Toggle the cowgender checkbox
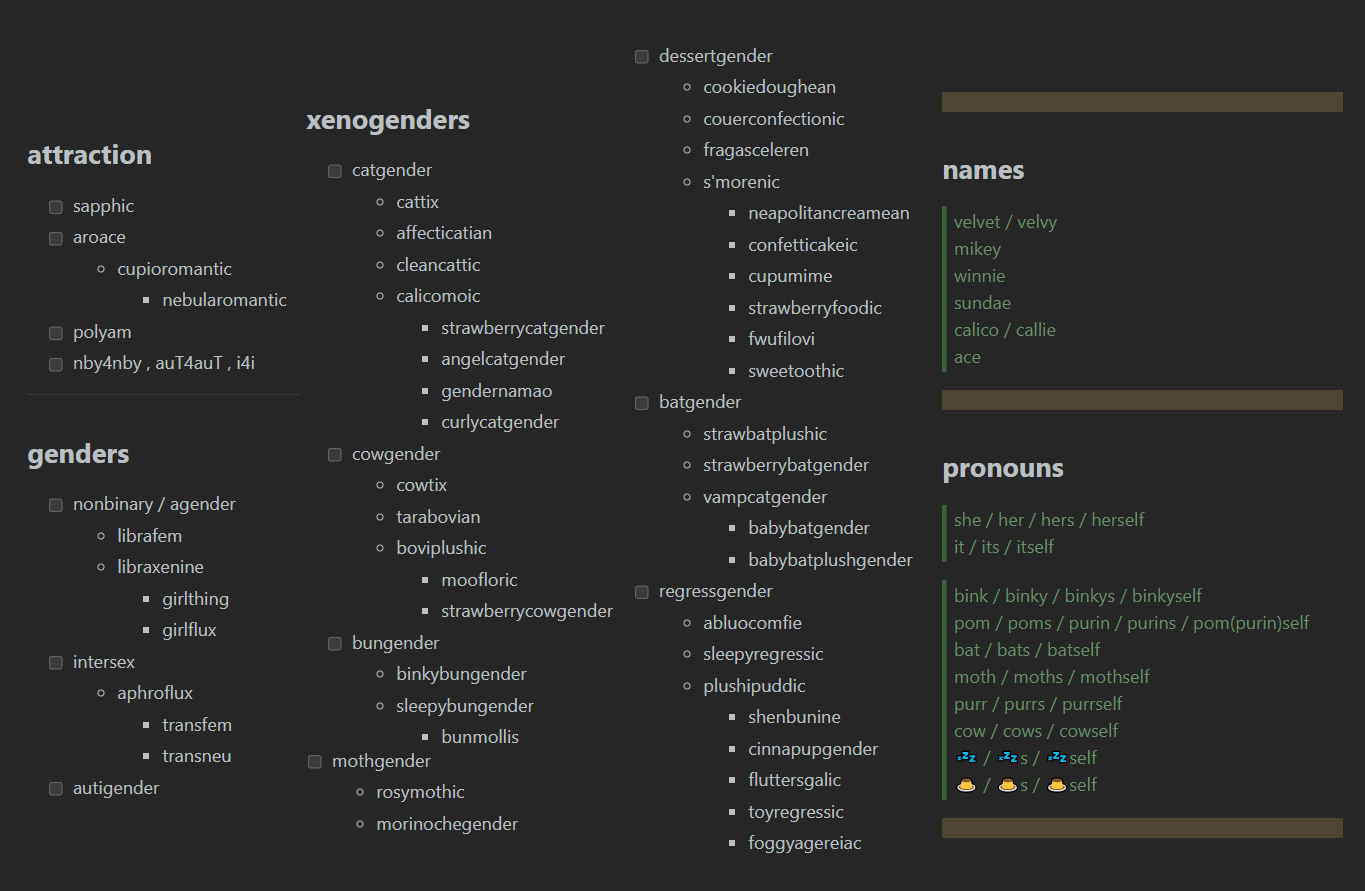This screenshot has height=891, width=1365. click(x=335, y=455)
